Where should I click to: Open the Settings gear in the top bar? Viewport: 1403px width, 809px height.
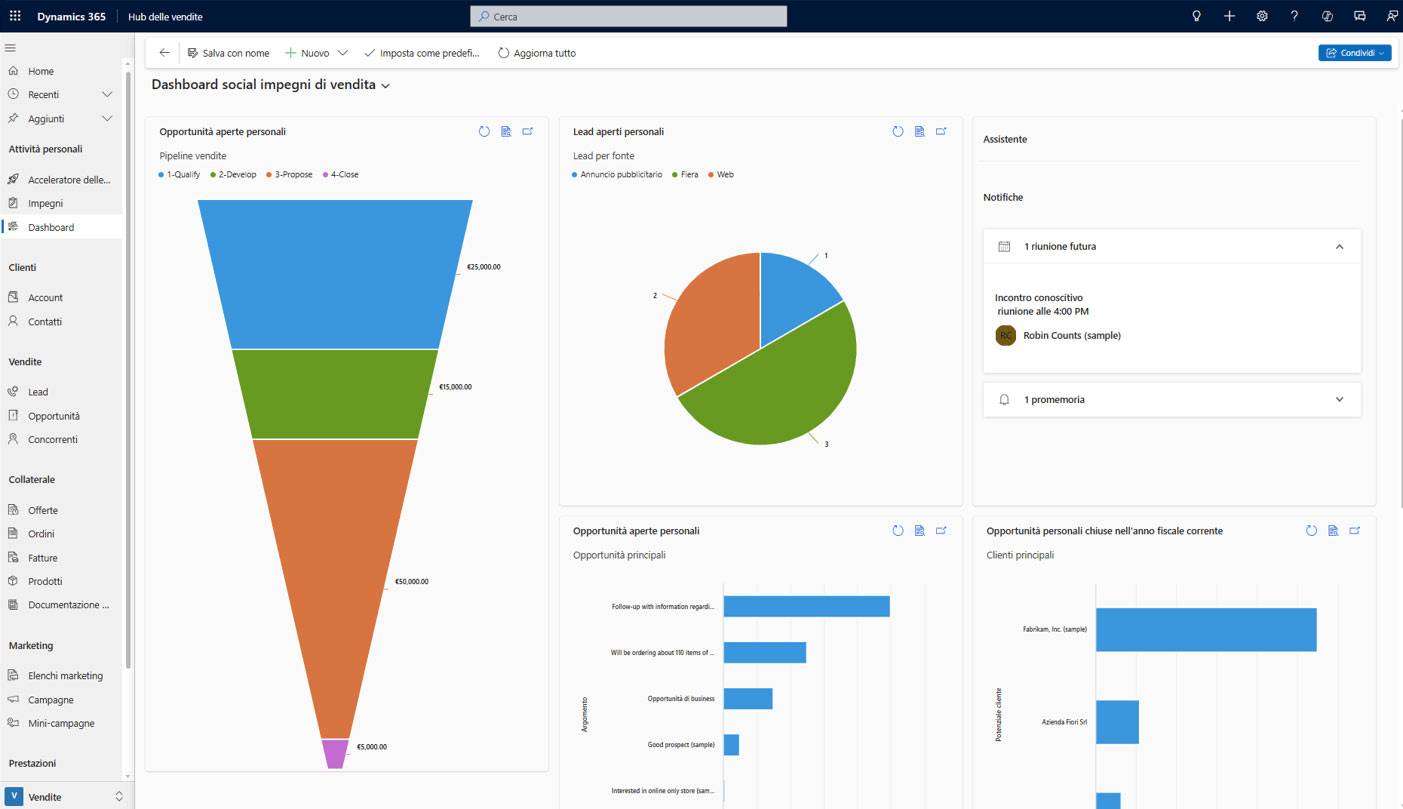point(1261,16)
